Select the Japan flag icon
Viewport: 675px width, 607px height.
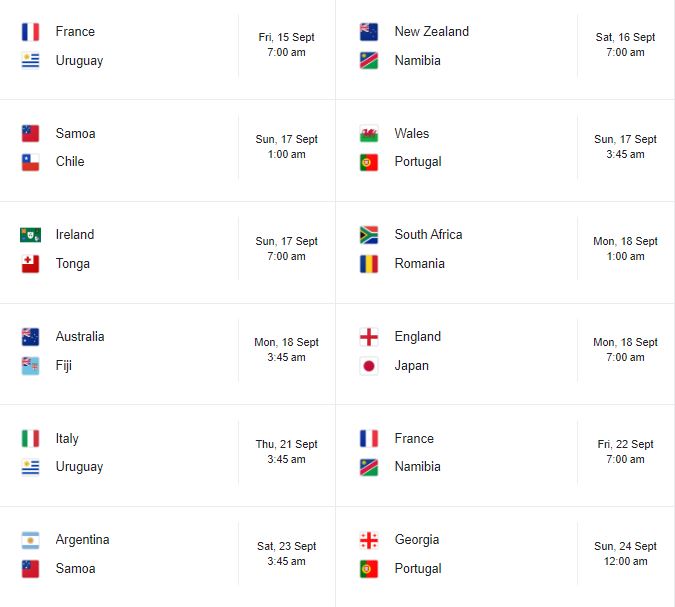(x=369, y=366)
